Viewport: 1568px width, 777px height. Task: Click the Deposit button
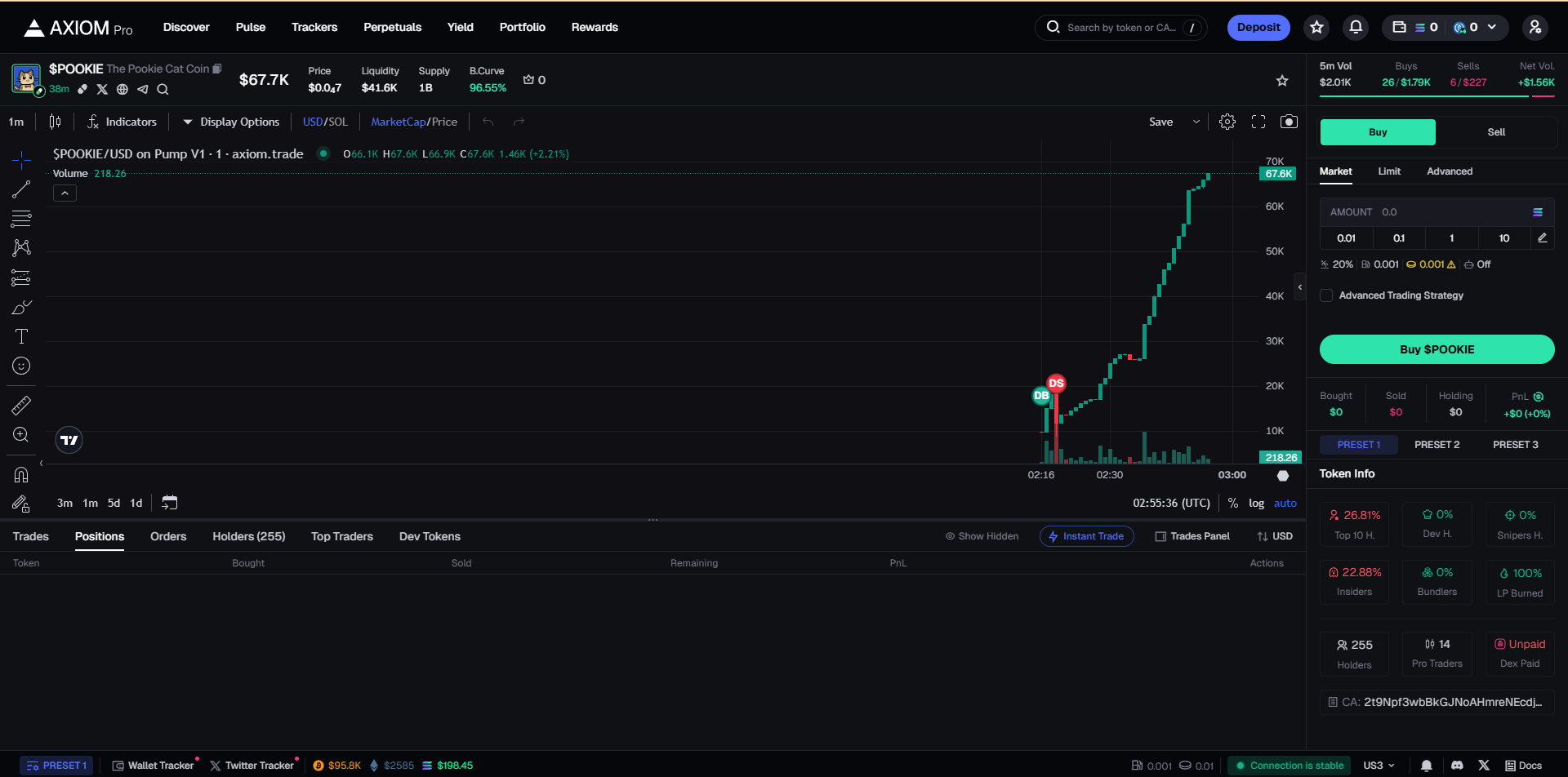(x=1258, y=27)
